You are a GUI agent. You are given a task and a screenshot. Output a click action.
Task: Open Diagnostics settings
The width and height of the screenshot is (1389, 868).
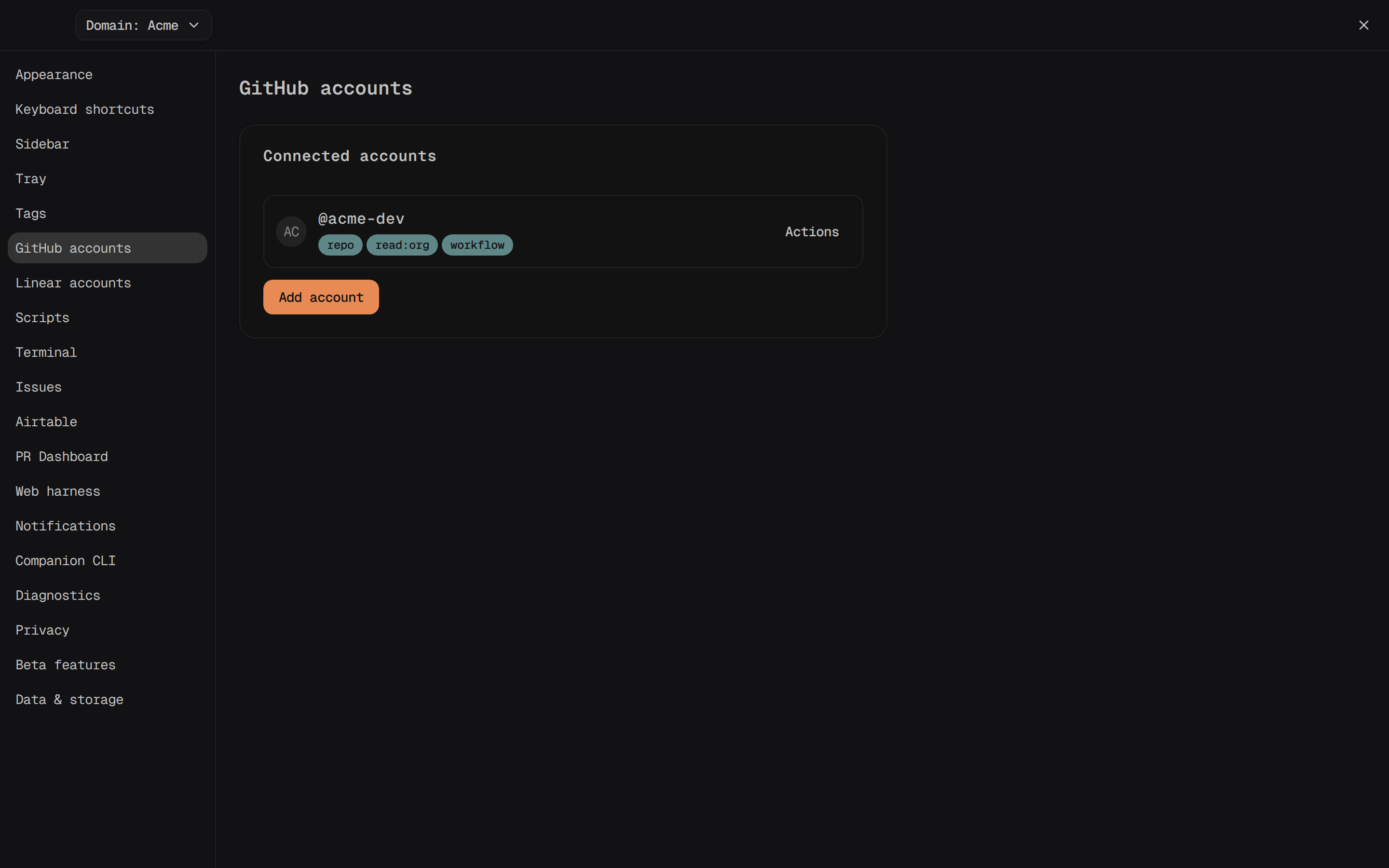[108, 596]
